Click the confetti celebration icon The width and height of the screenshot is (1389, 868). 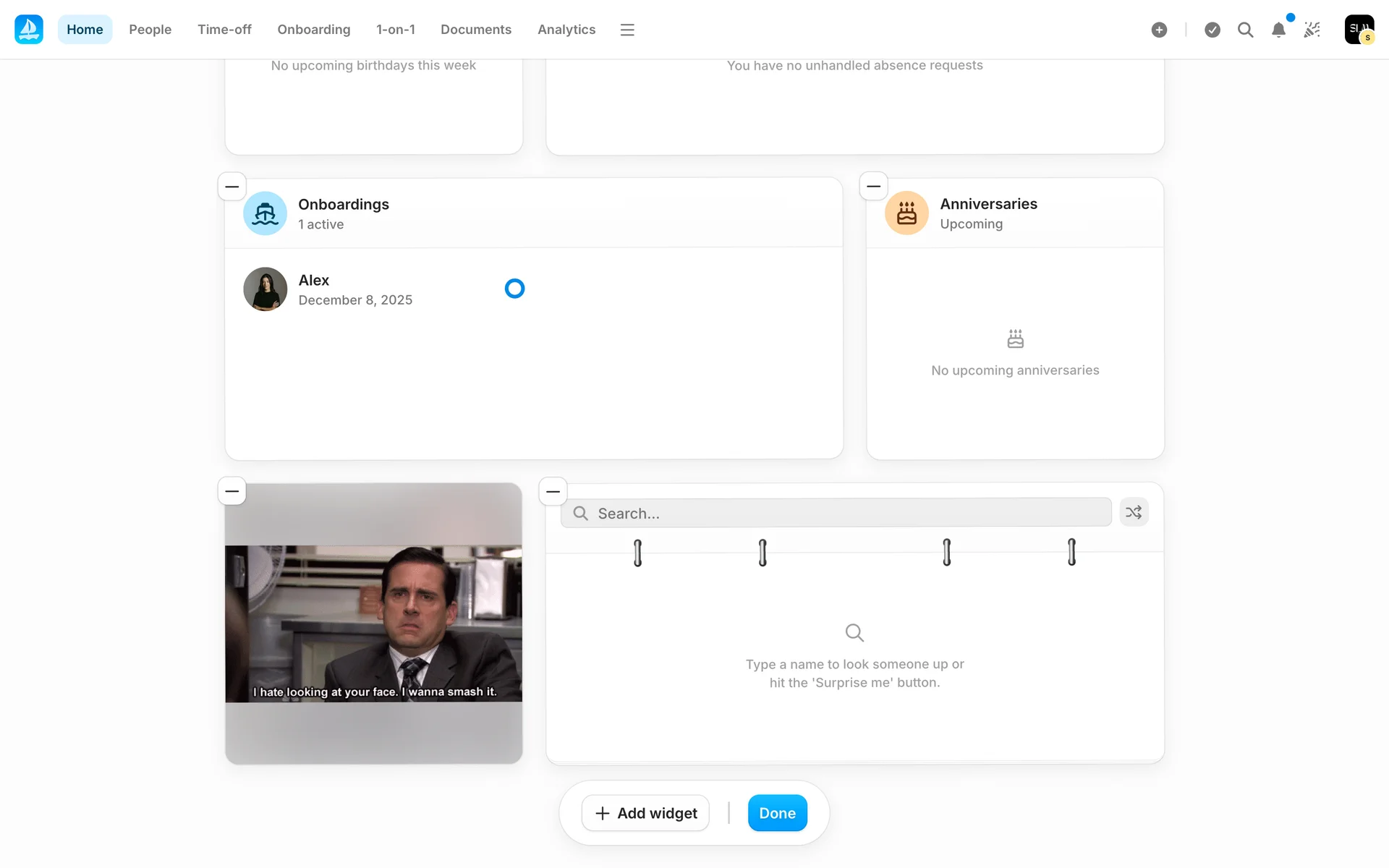point(1312,30)
